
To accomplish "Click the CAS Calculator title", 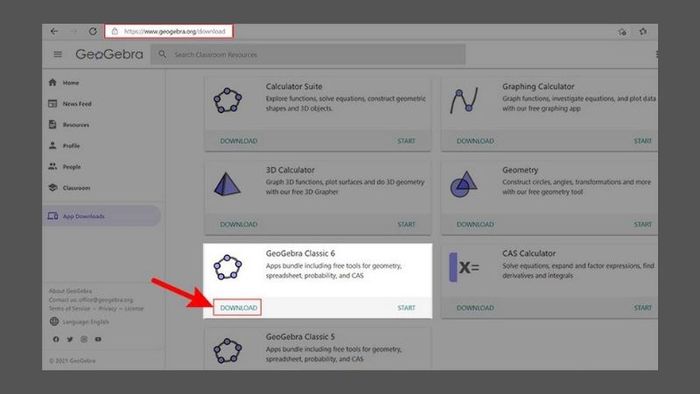I will point(529,253).
